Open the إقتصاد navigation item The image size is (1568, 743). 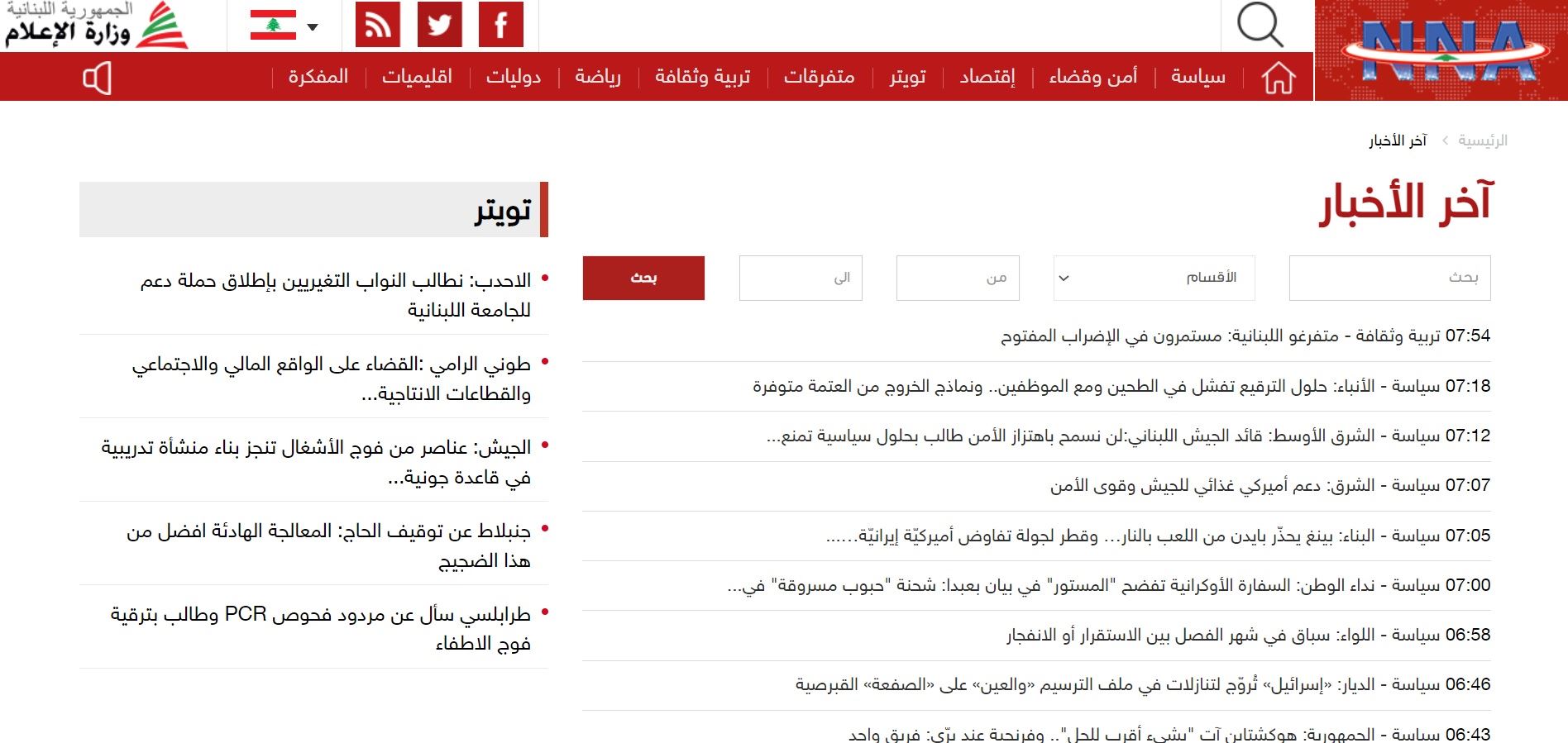[987, 77]
